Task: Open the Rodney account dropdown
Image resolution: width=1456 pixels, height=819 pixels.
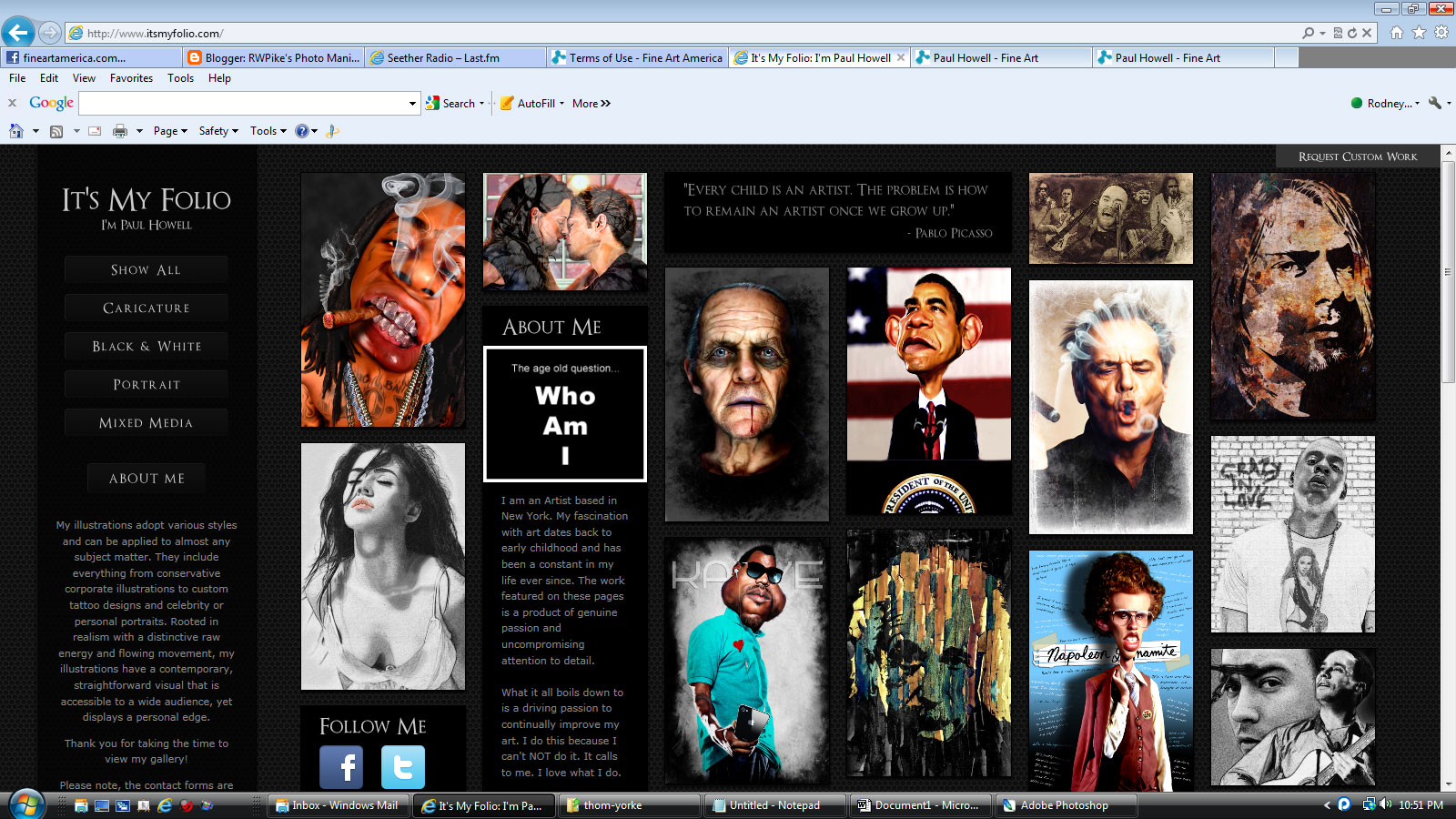Action: 1386,104
